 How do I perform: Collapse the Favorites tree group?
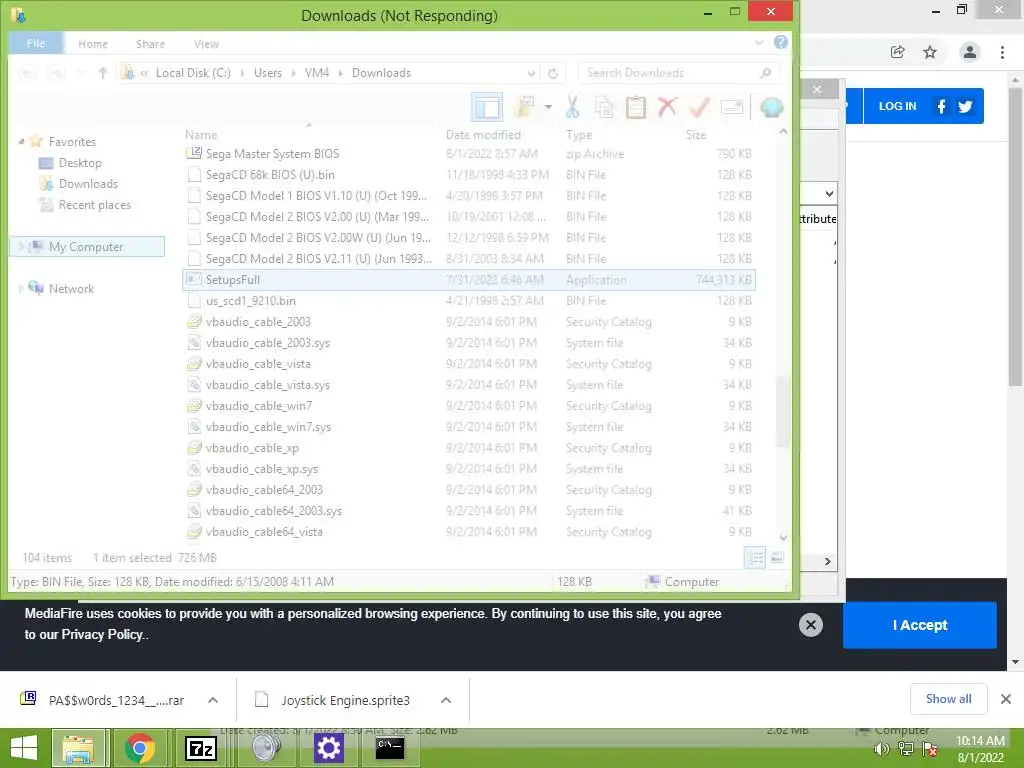[x=22, y=142]
